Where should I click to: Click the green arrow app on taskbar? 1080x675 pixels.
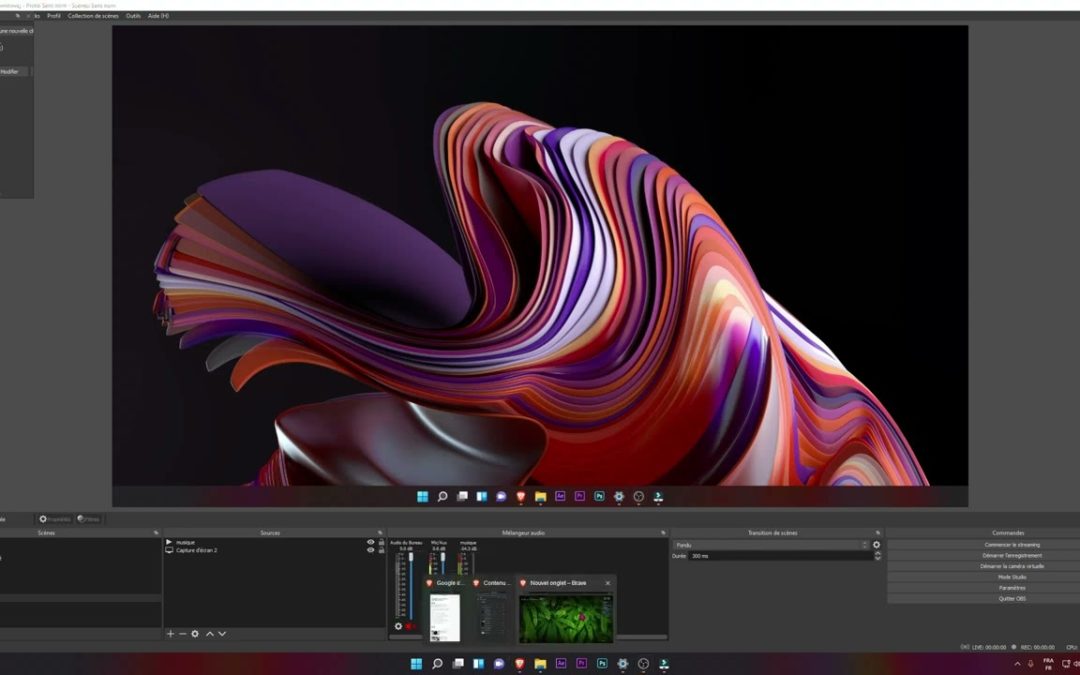click(x=664, y=664)
